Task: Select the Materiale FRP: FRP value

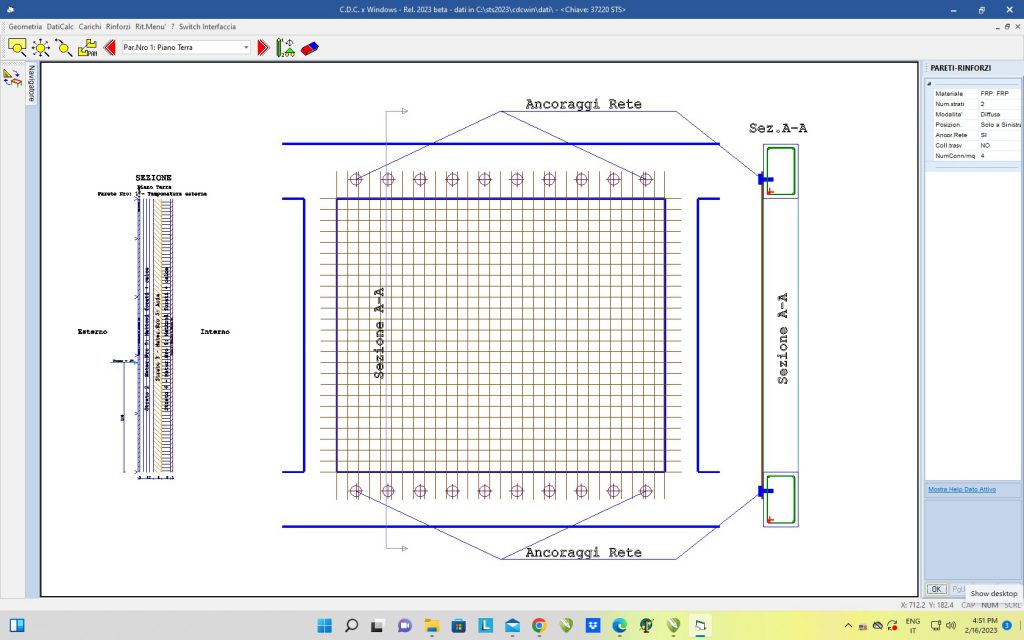Action: pos(999,93)
